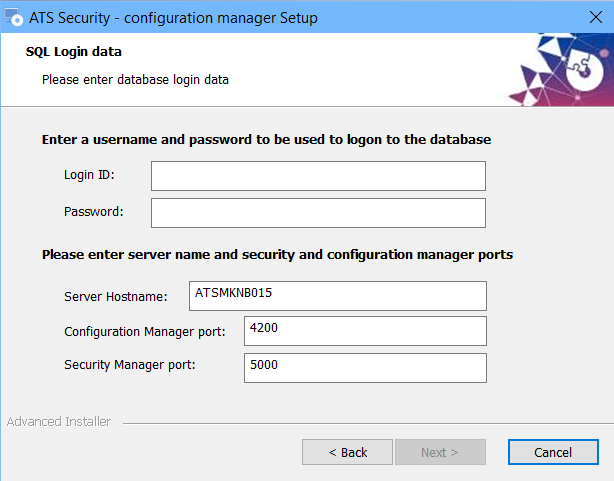Viewport: 614px width, 481px height.
Task: Select the Security Manager port field
Action: point(364,367)
